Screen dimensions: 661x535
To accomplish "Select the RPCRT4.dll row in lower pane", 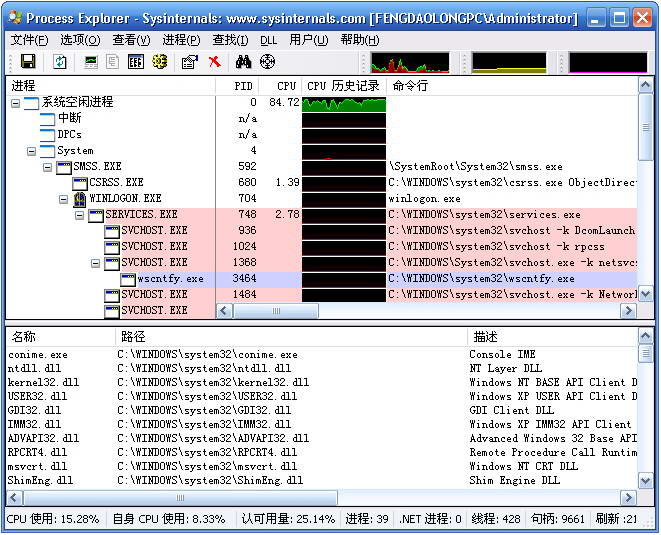I will pyautogui.click(x=321, y=452).
